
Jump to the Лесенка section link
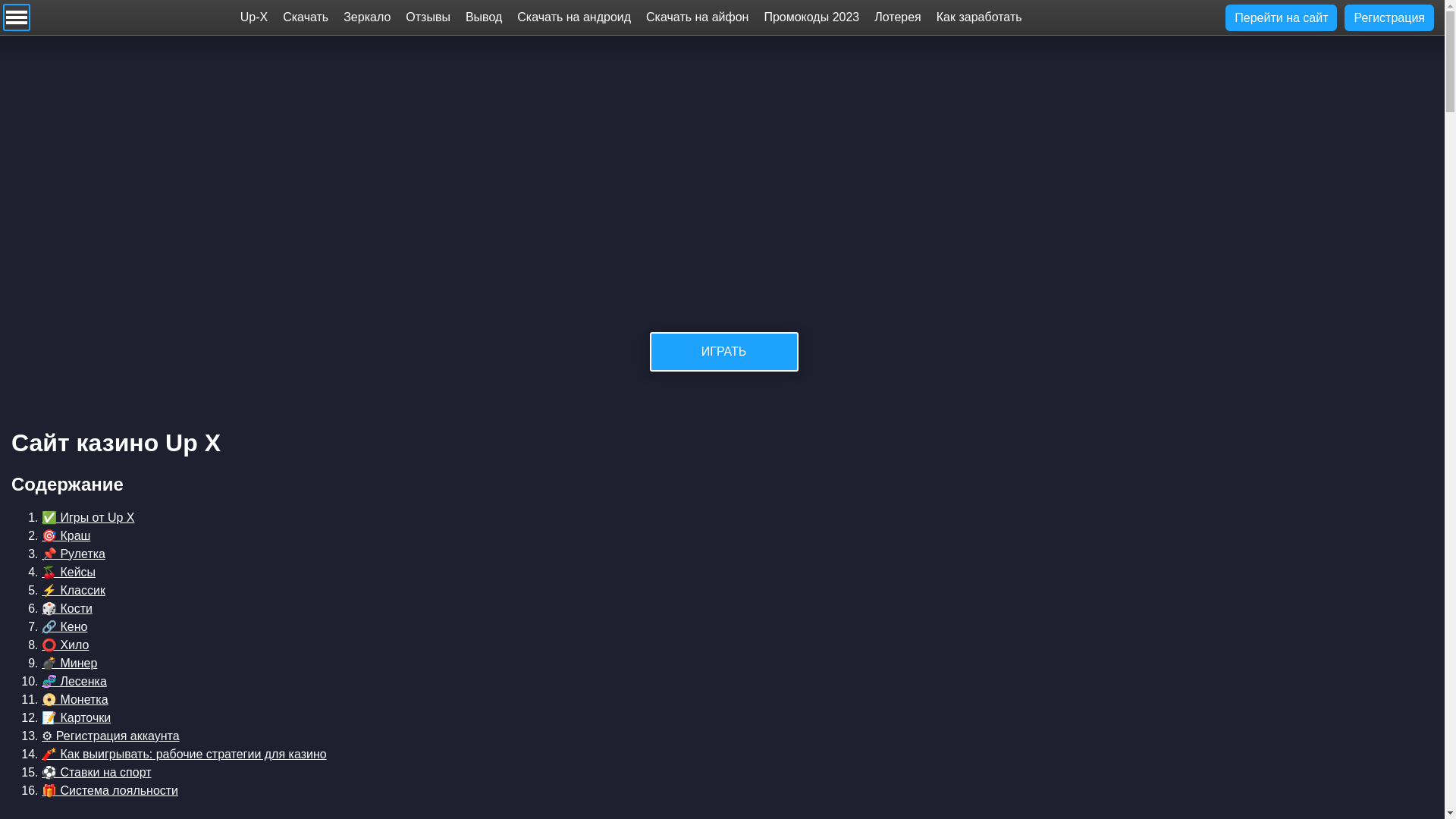(x=74, y=682)
